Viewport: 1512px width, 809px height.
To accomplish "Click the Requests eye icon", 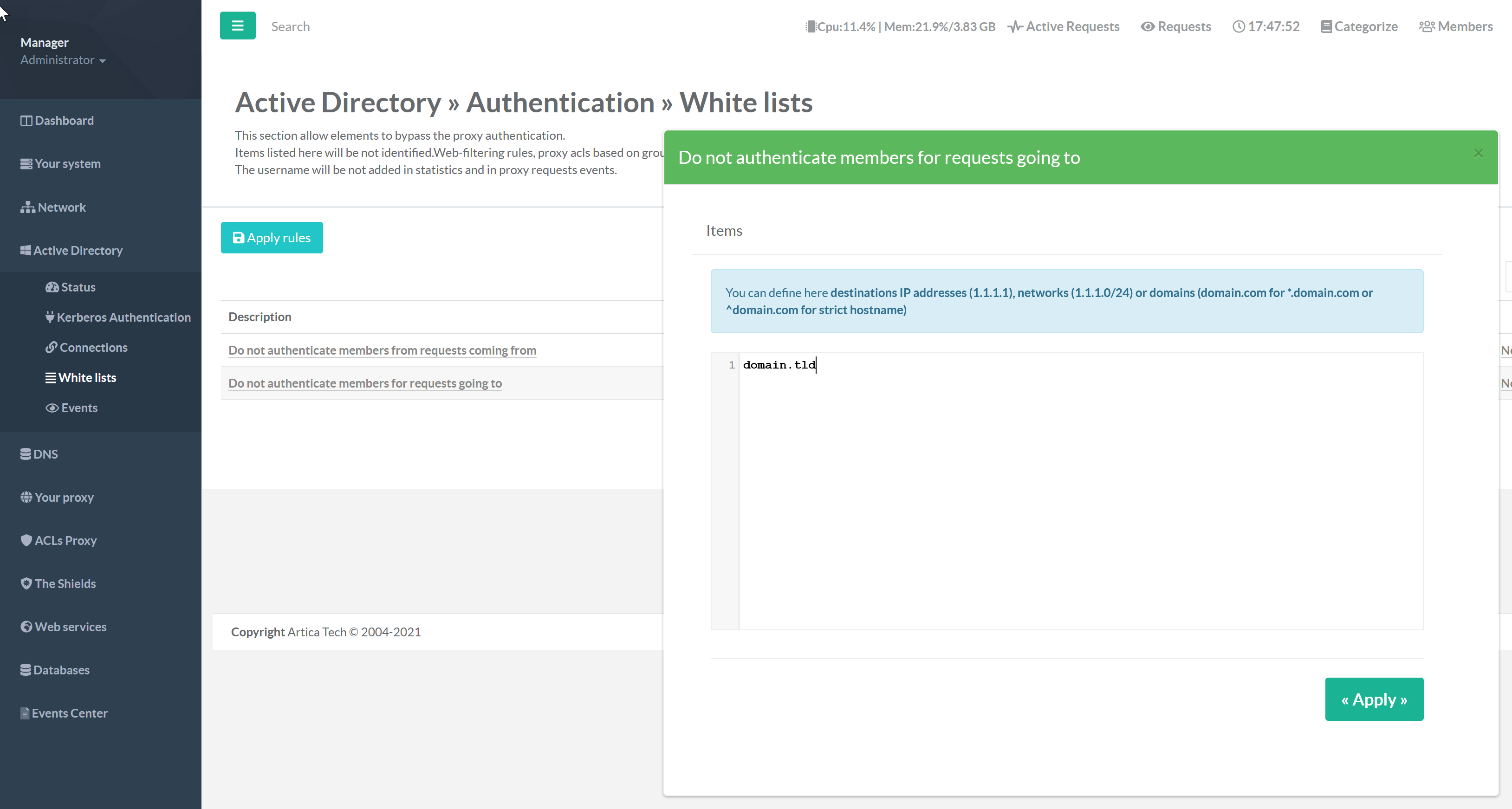I will click(1147, 26).
